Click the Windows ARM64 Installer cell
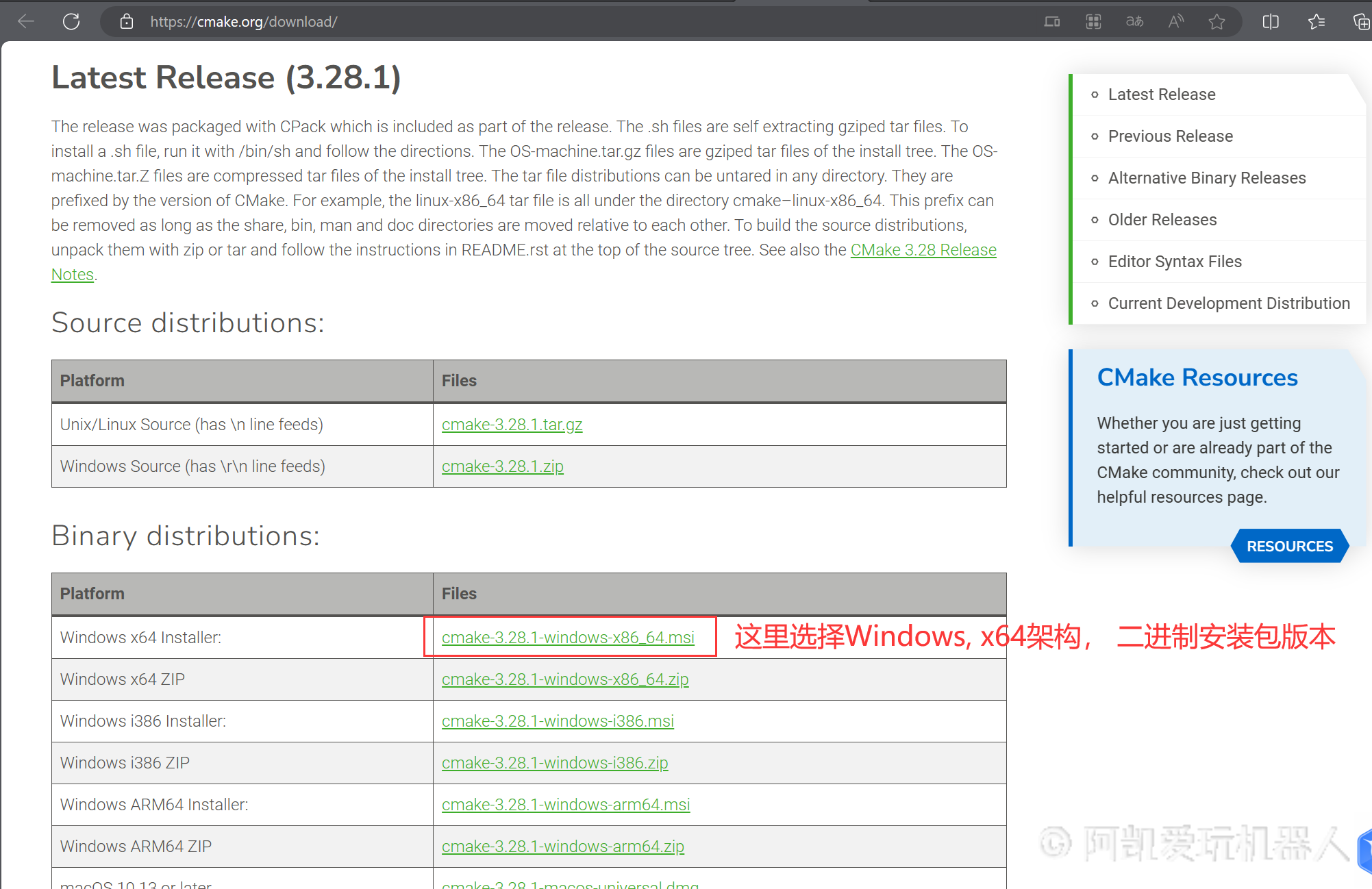Viewport: 1372px width, 889px height. point(242,805)
